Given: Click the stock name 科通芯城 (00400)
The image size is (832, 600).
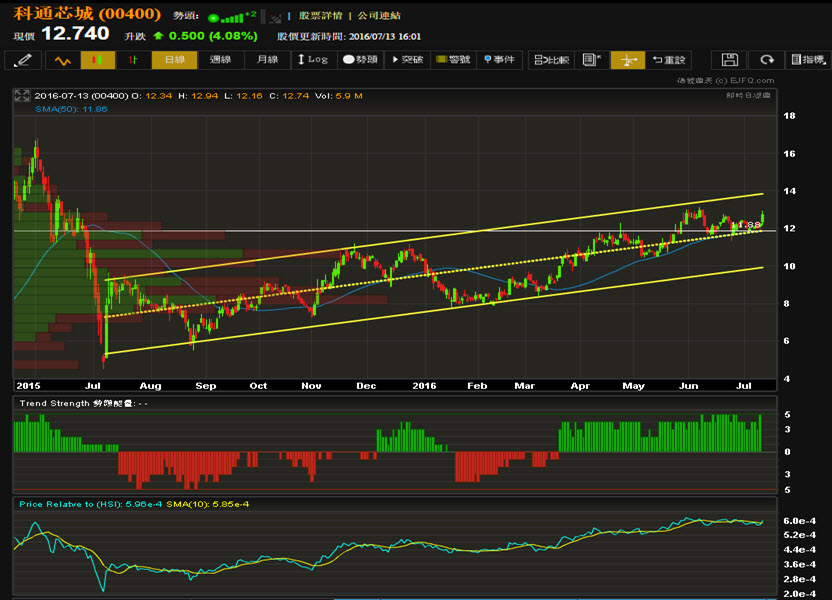Looking at the screenshot, I should pos(87,13).
